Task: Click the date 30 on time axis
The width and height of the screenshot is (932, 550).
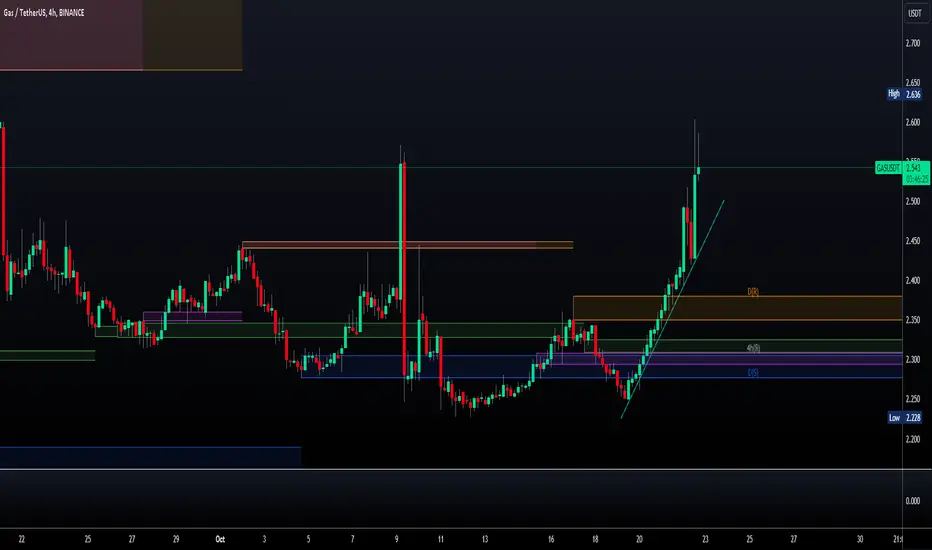Action: [860, 539]
